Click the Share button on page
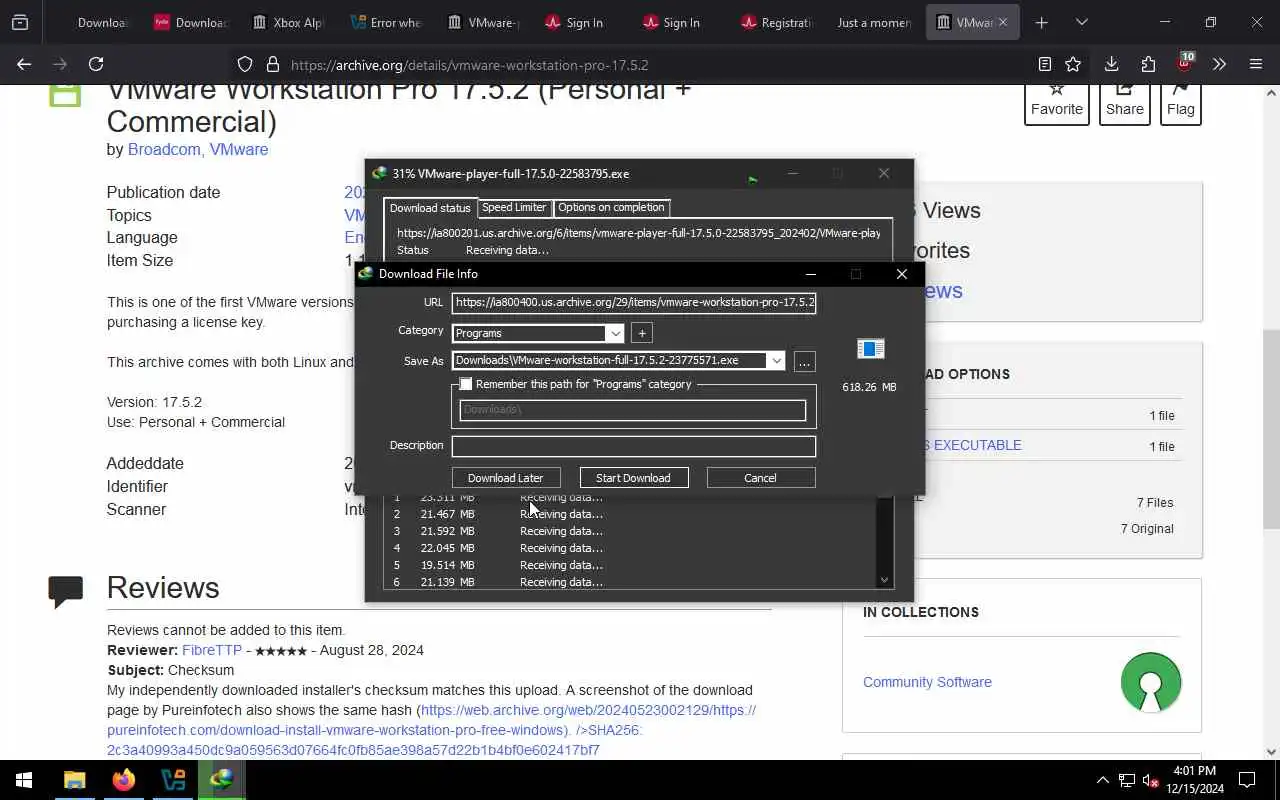This screenshot has width=1280, height=800. tap(1124, 103)
